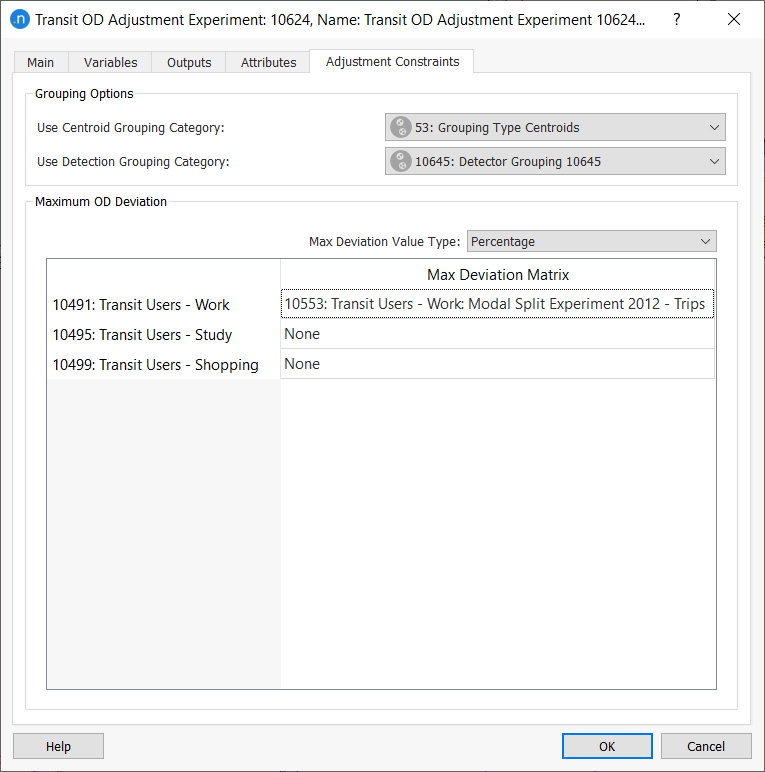Select the Transit Users - Work row
765x772 pixels.
tap(141, 305)
